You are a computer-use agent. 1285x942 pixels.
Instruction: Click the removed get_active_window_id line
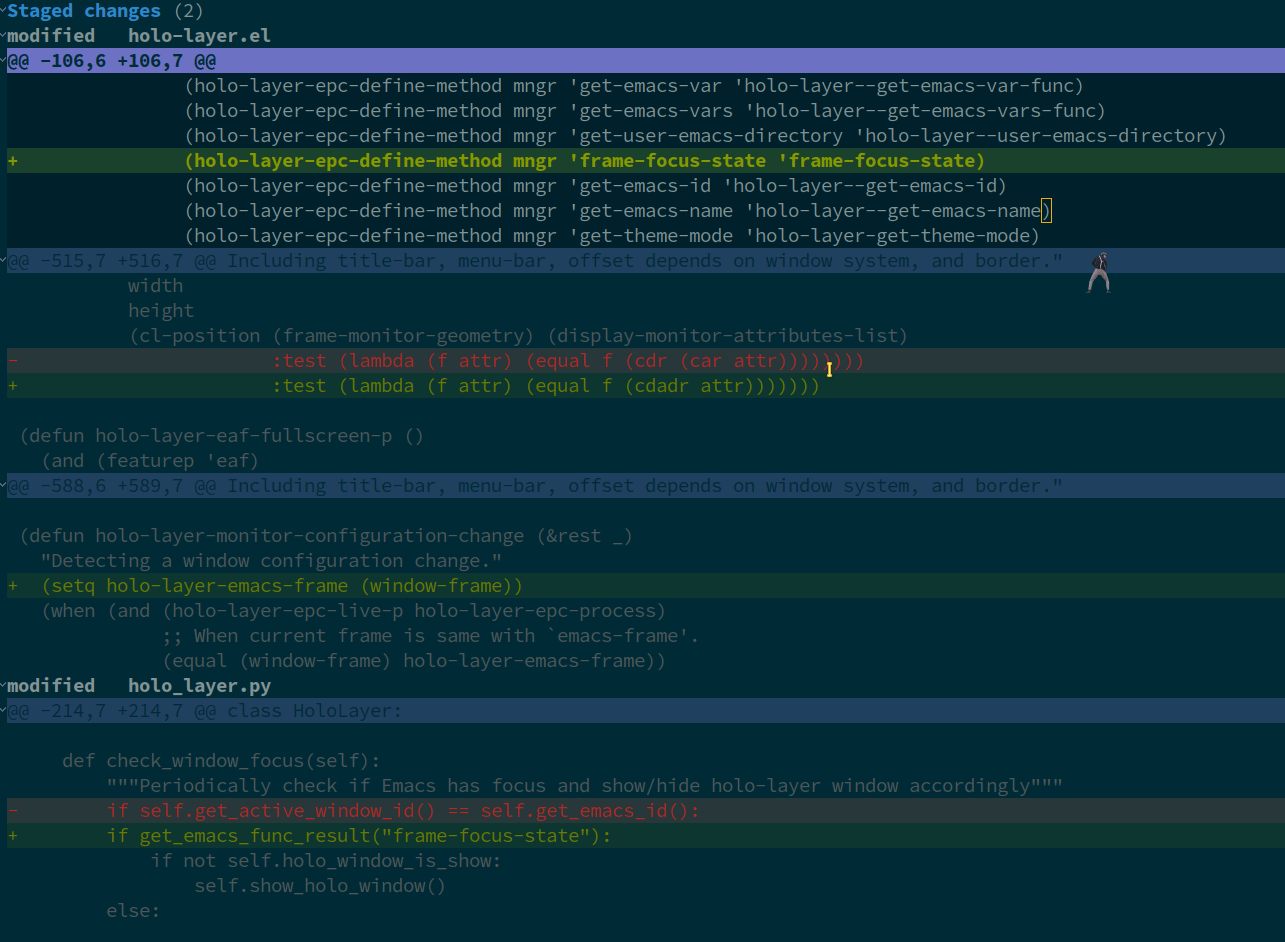(x=403, y=811)
